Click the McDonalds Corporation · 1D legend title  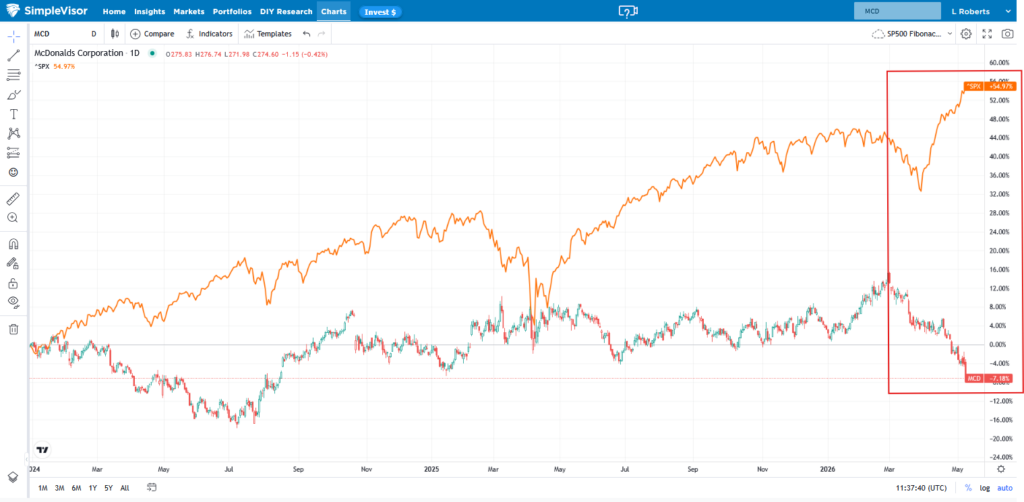86,54
